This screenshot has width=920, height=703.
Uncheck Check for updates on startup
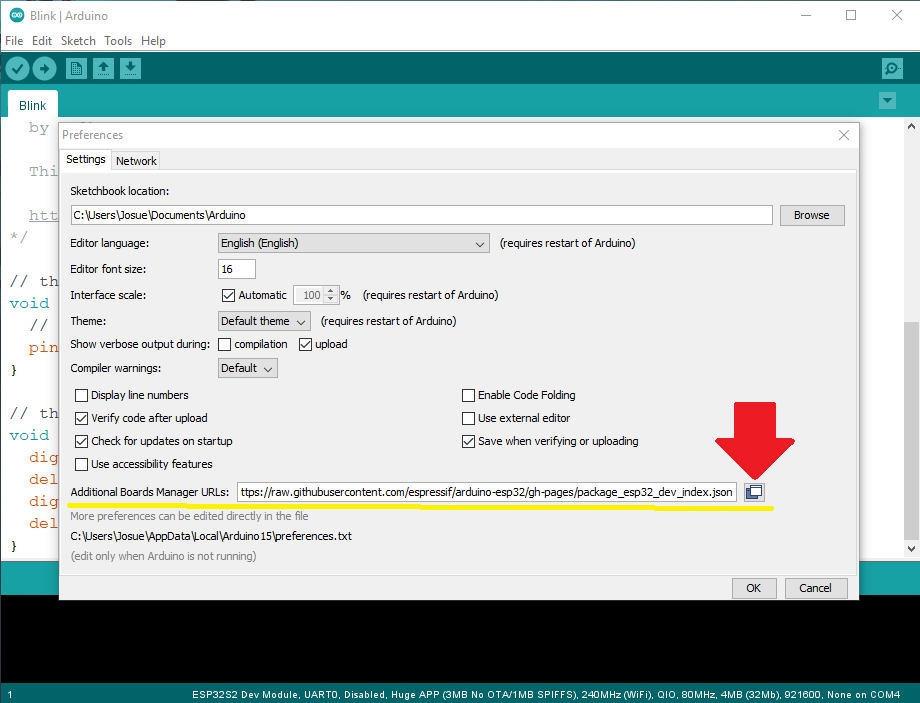click(x=82, y=441)
